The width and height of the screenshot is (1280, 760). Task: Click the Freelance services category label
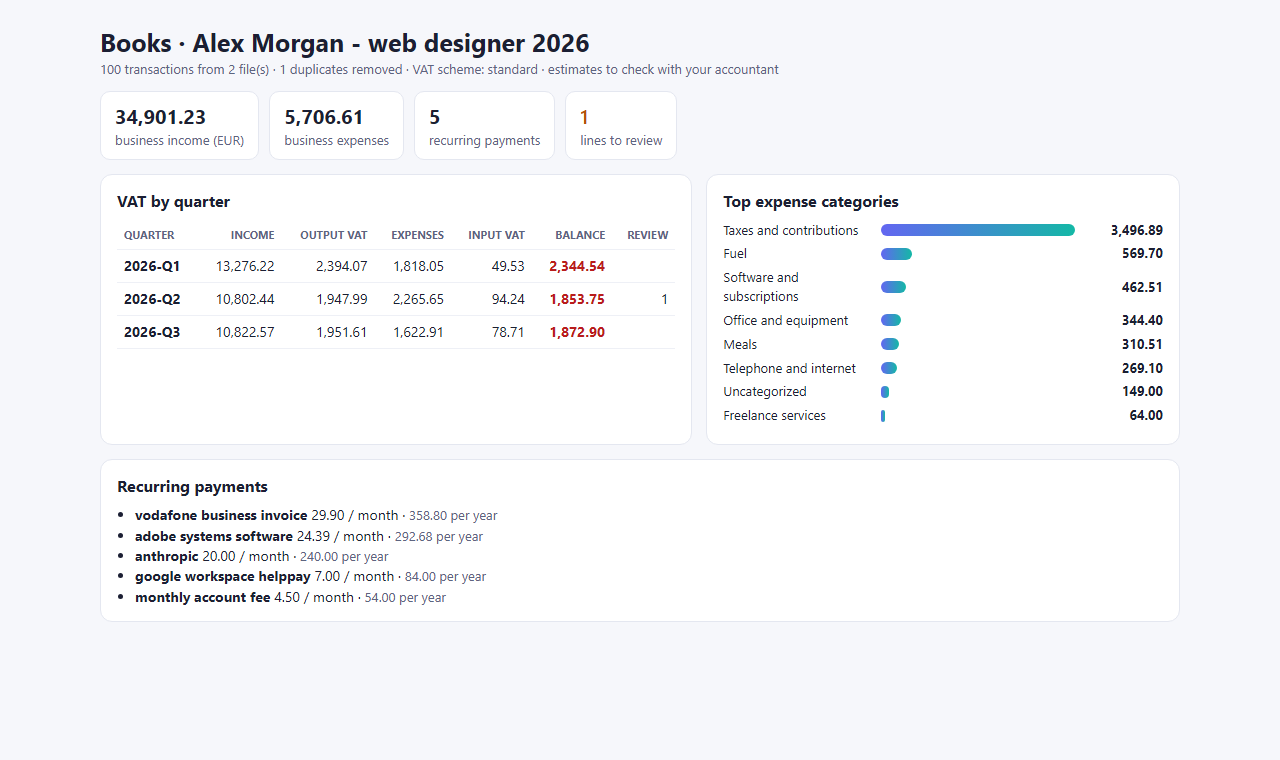coord(775,416)
